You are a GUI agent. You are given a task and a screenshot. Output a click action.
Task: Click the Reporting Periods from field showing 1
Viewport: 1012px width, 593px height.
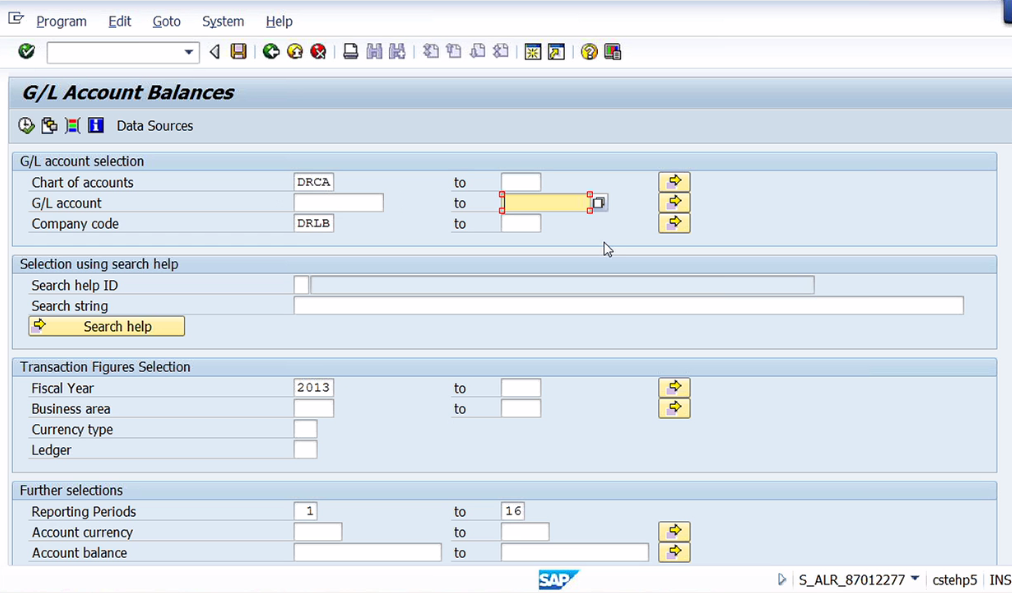pos(305,511)
